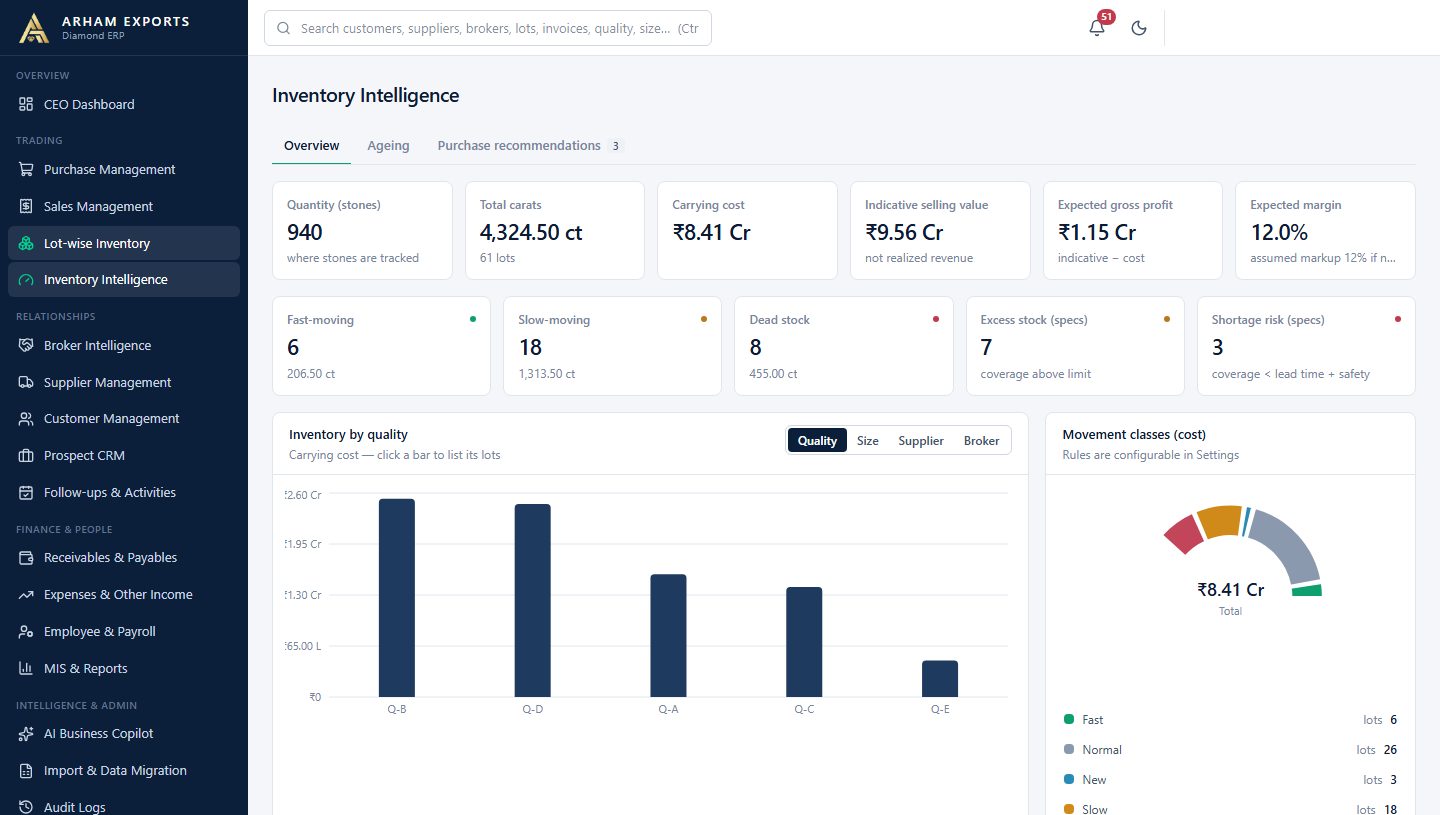The width and height of the screenshot is (1440, 815).
Task: Click the Follow-ups & Activities calendar icon
Action: coord(26,492)
